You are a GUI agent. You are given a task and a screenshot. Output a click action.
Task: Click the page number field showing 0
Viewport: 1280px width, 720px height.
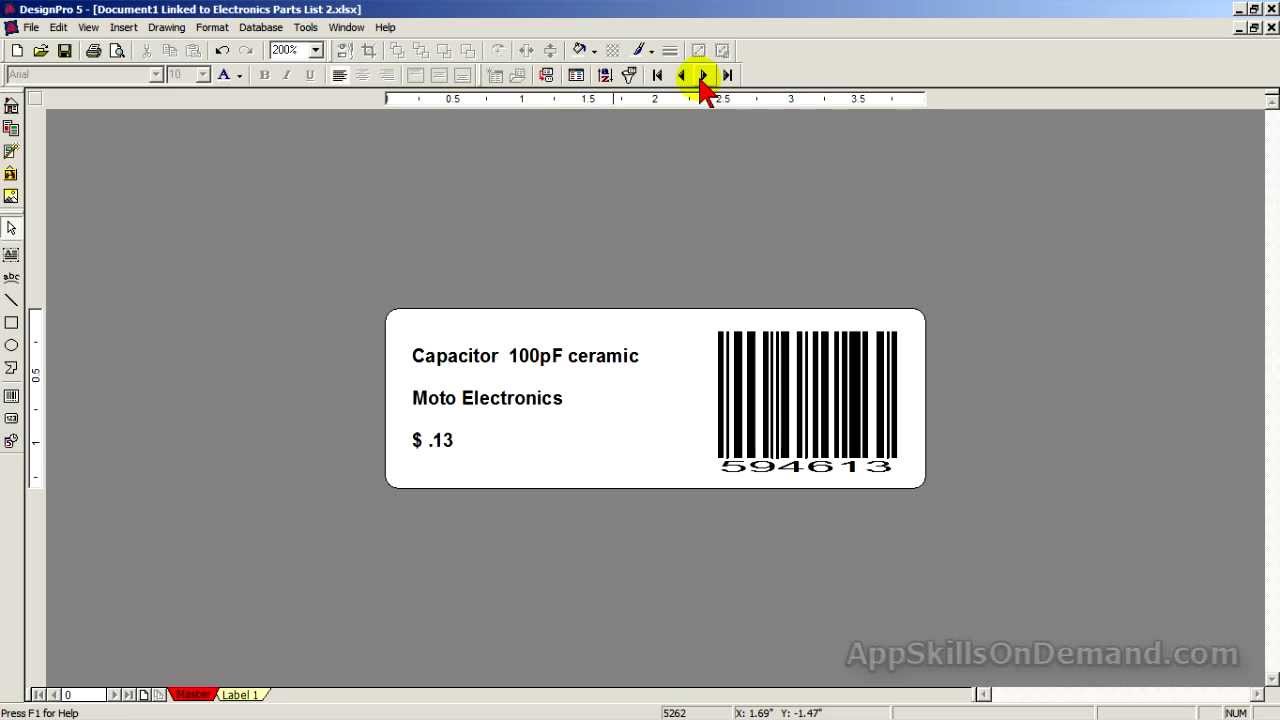click(84, 695)
